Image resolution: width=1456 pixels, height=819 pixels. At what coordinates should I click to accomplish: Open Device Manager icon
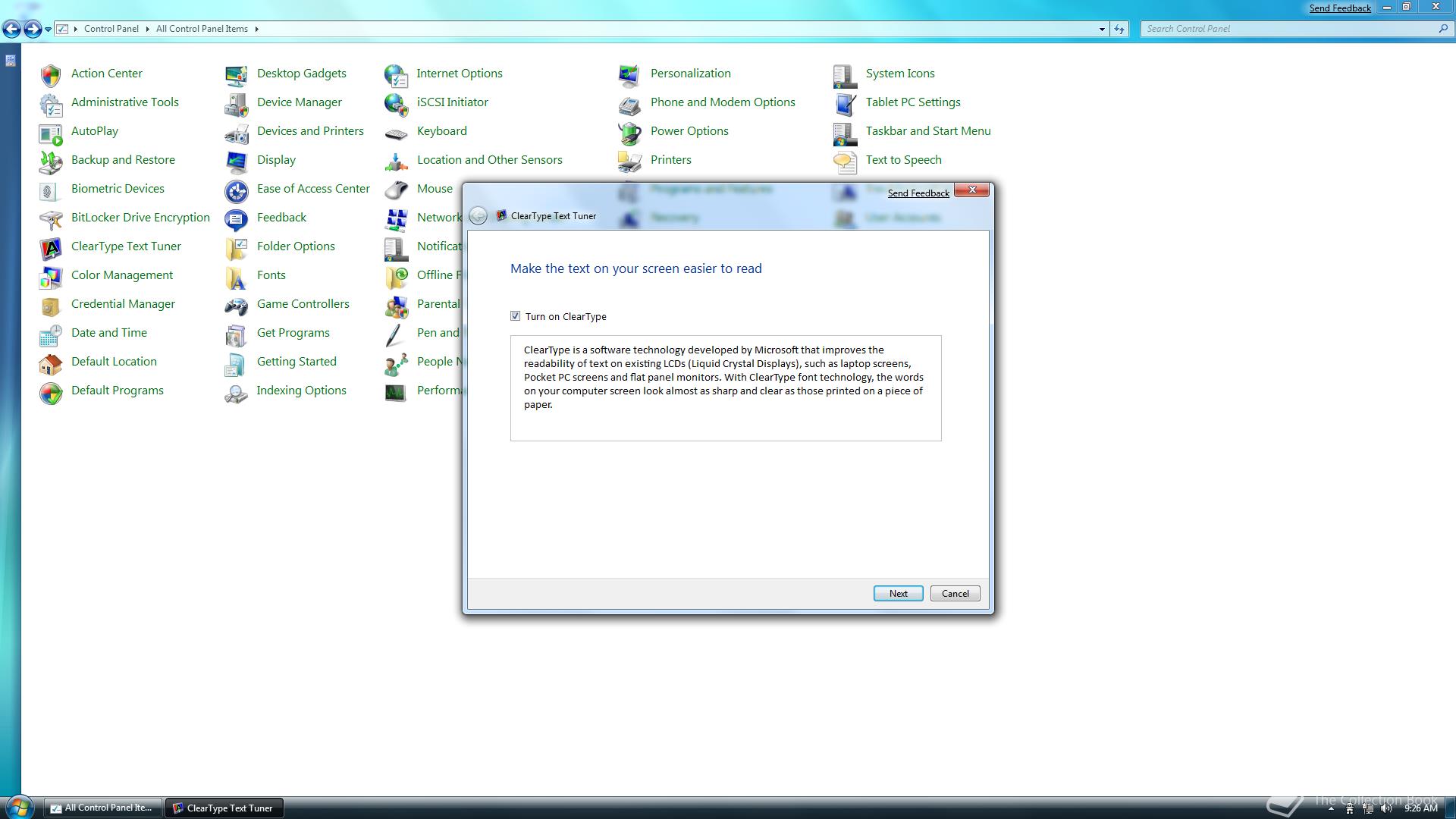tap(237, 103)
